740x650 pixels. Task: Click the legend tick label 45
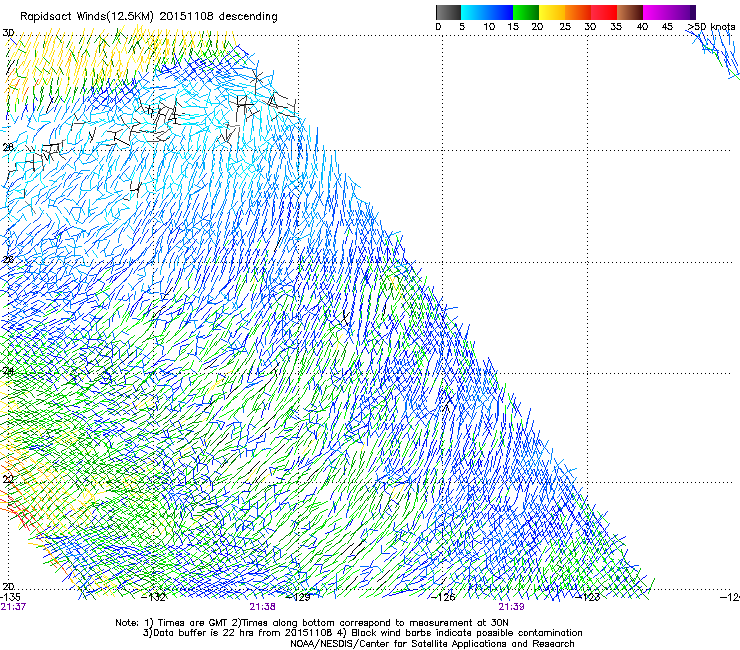[667, 27]
